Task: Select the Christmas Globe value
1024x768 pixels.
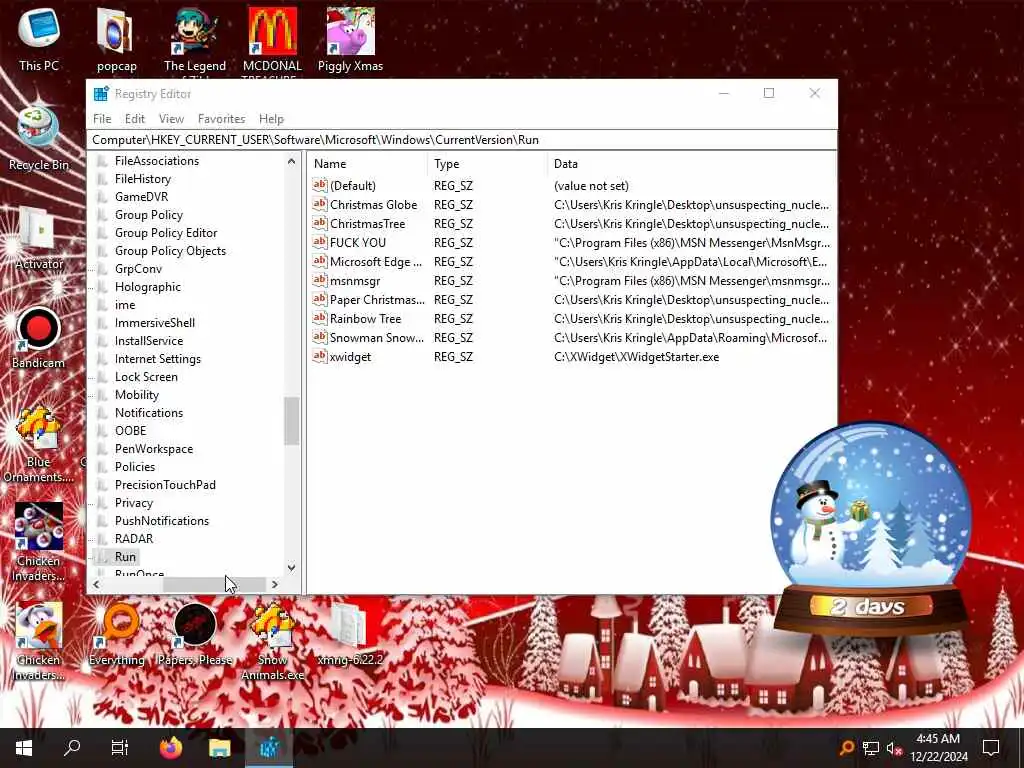Action: pyautogui.click(x=374, y=204)
